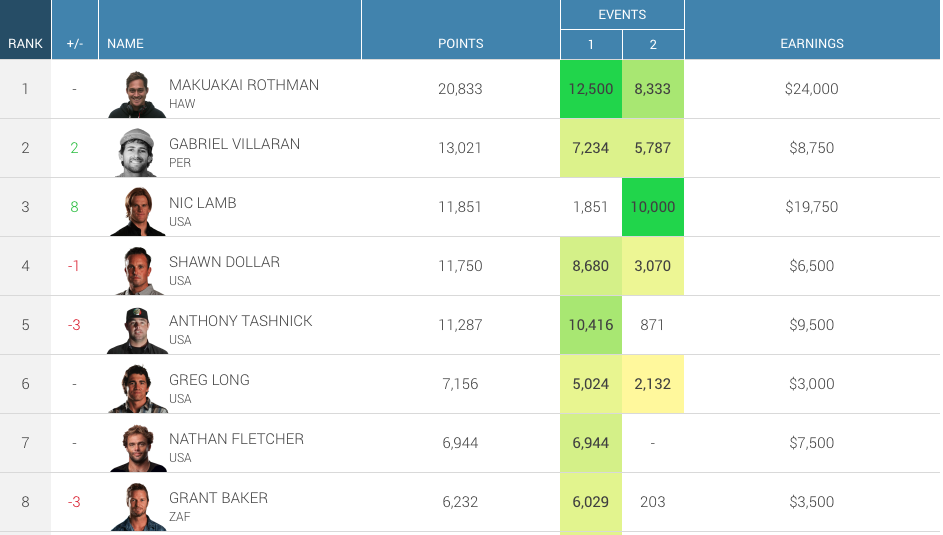The width and height of the screenshot is (943, 535).
Task: Sort by the RANK column header
Action: click(25, 43)
